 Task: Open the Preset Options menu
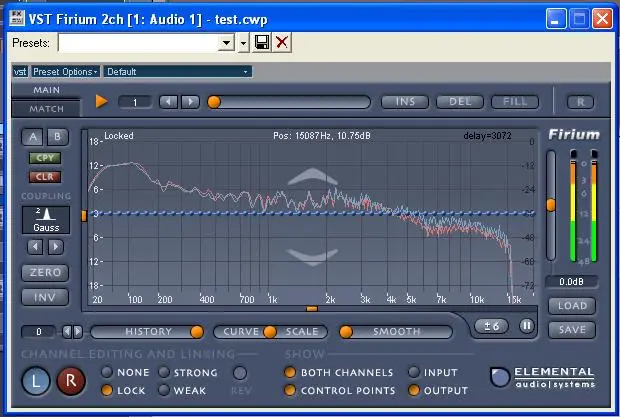pos(65,72)
